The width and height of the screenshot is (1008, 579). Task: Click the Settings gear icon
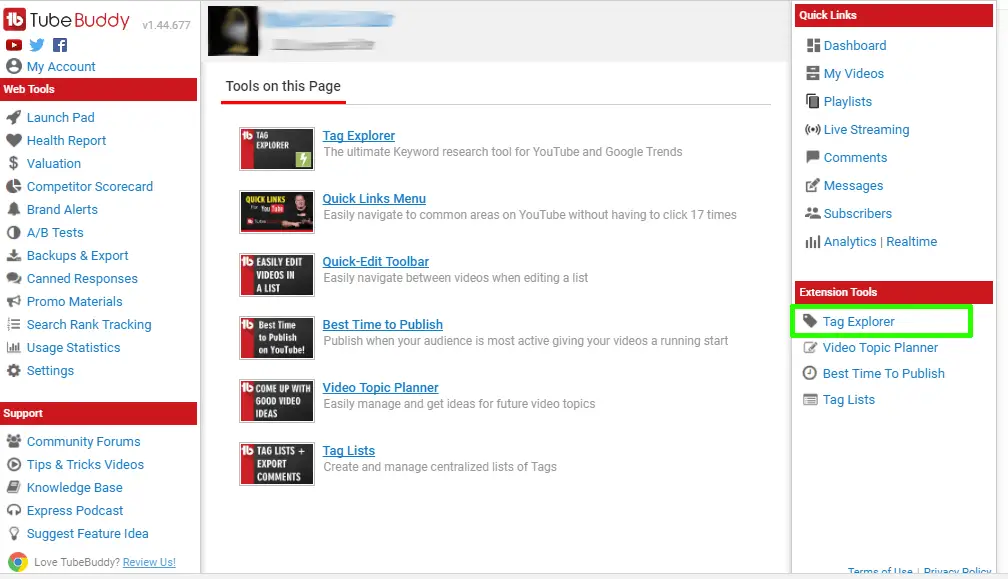pos(14,371)
